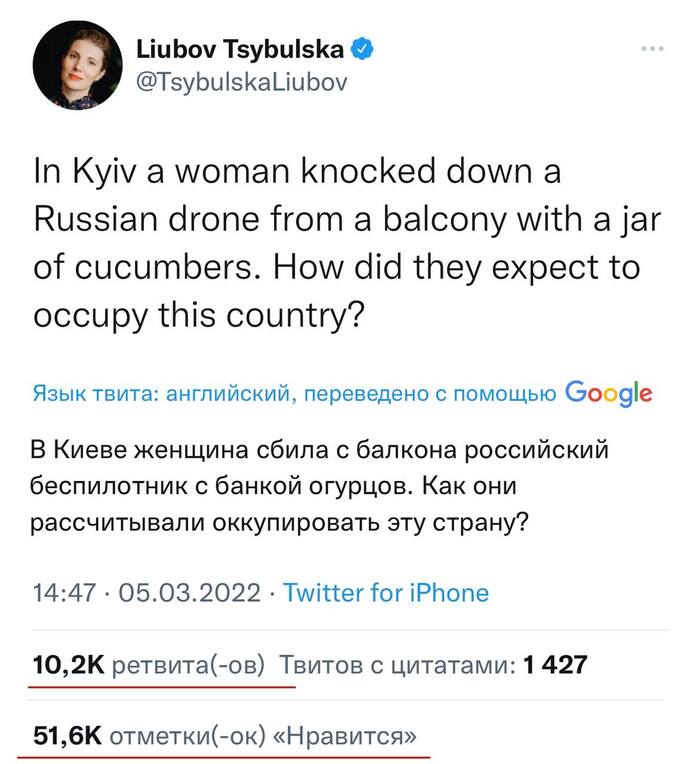Open Liubov Tsybulska's profile photo
The height and width of the screenshot is (764, 700).
coord(70,67)
